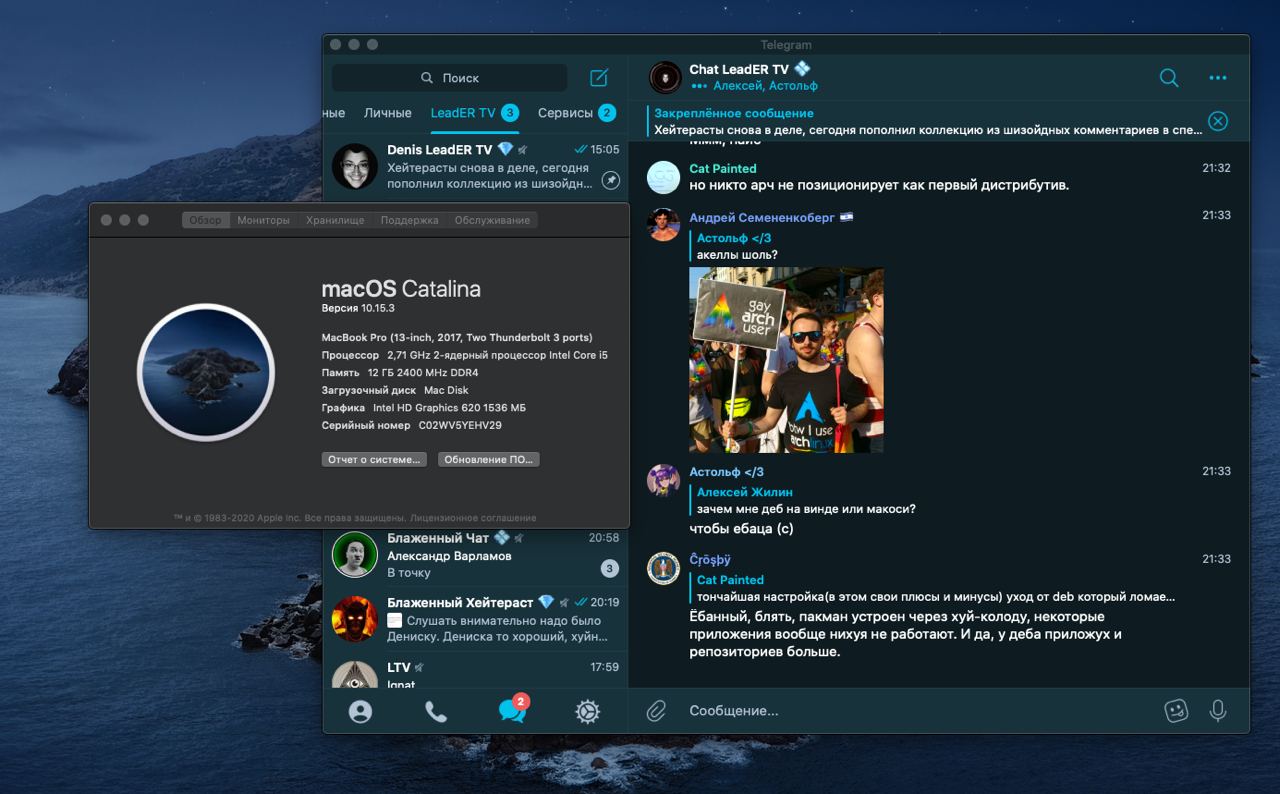1280x794 pixels.
Task: Jump to quoted Астольф reply 'акеллы шоль?'
Action: click(x=737, y=246)
